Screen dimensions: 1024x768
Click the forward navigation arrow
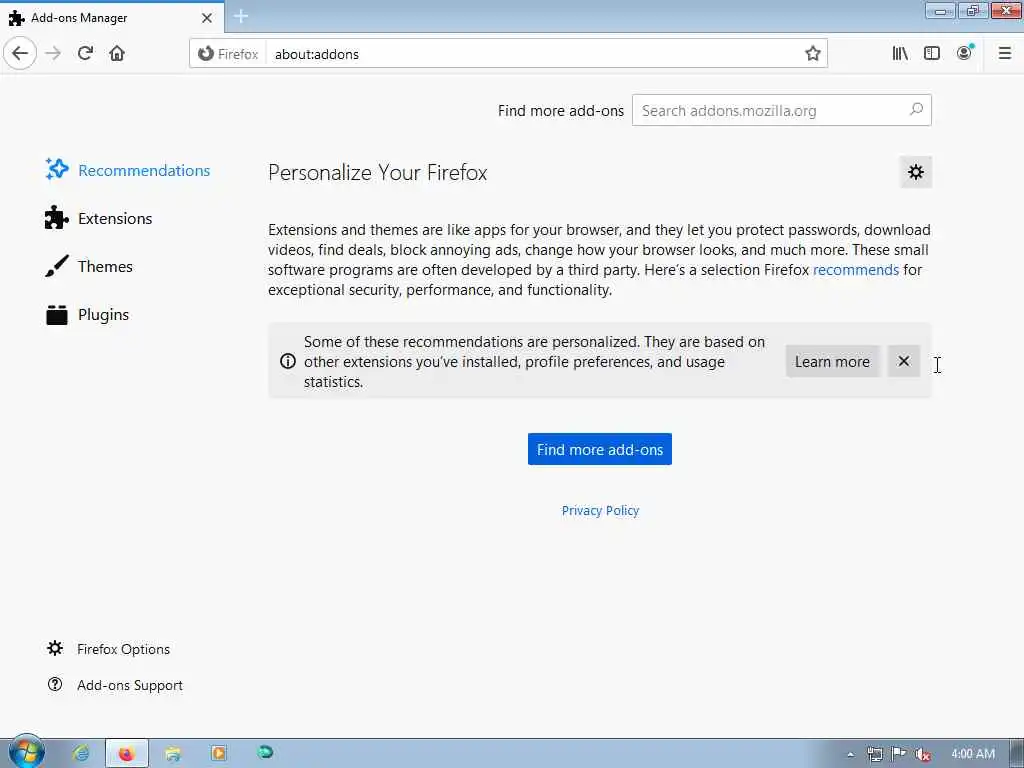pos(54,54)
